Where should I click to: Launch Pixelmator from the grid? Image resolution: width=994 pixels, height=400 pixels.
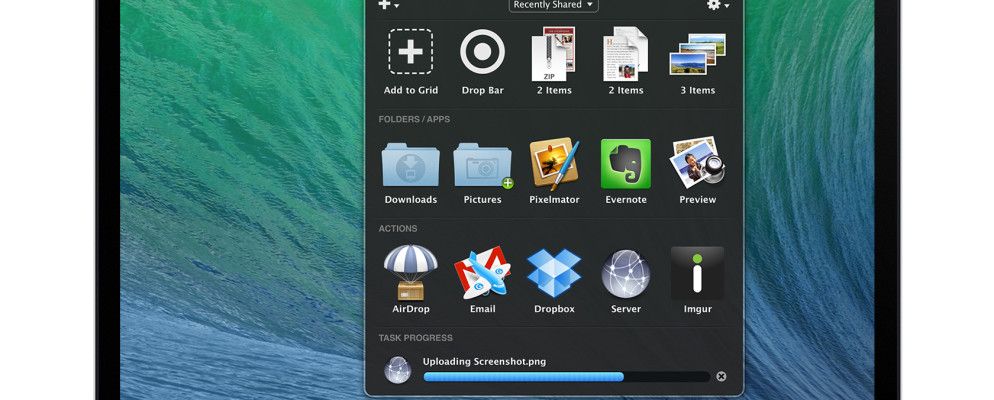[554, 163]
